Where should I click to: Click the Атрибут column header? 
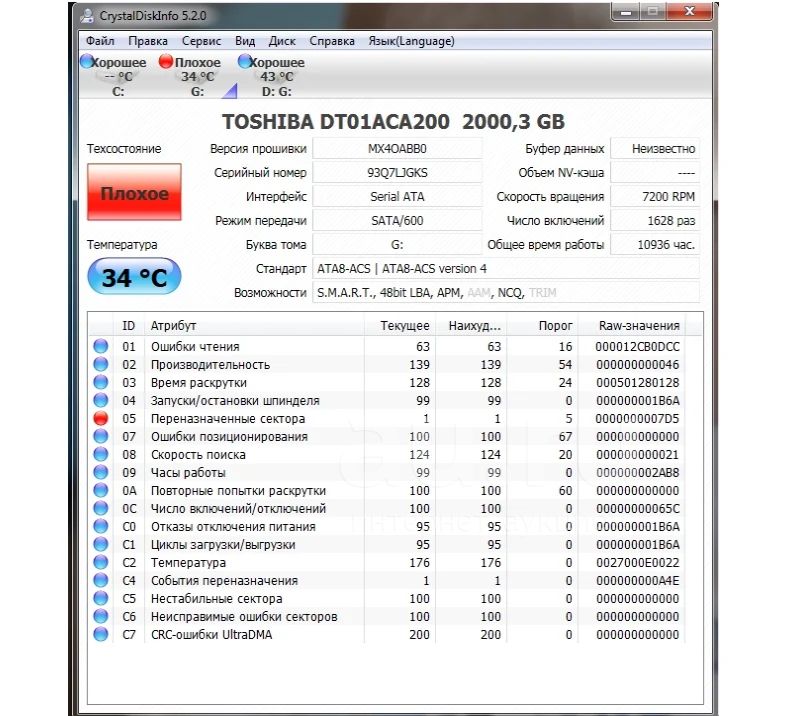(x=254, y=325)
